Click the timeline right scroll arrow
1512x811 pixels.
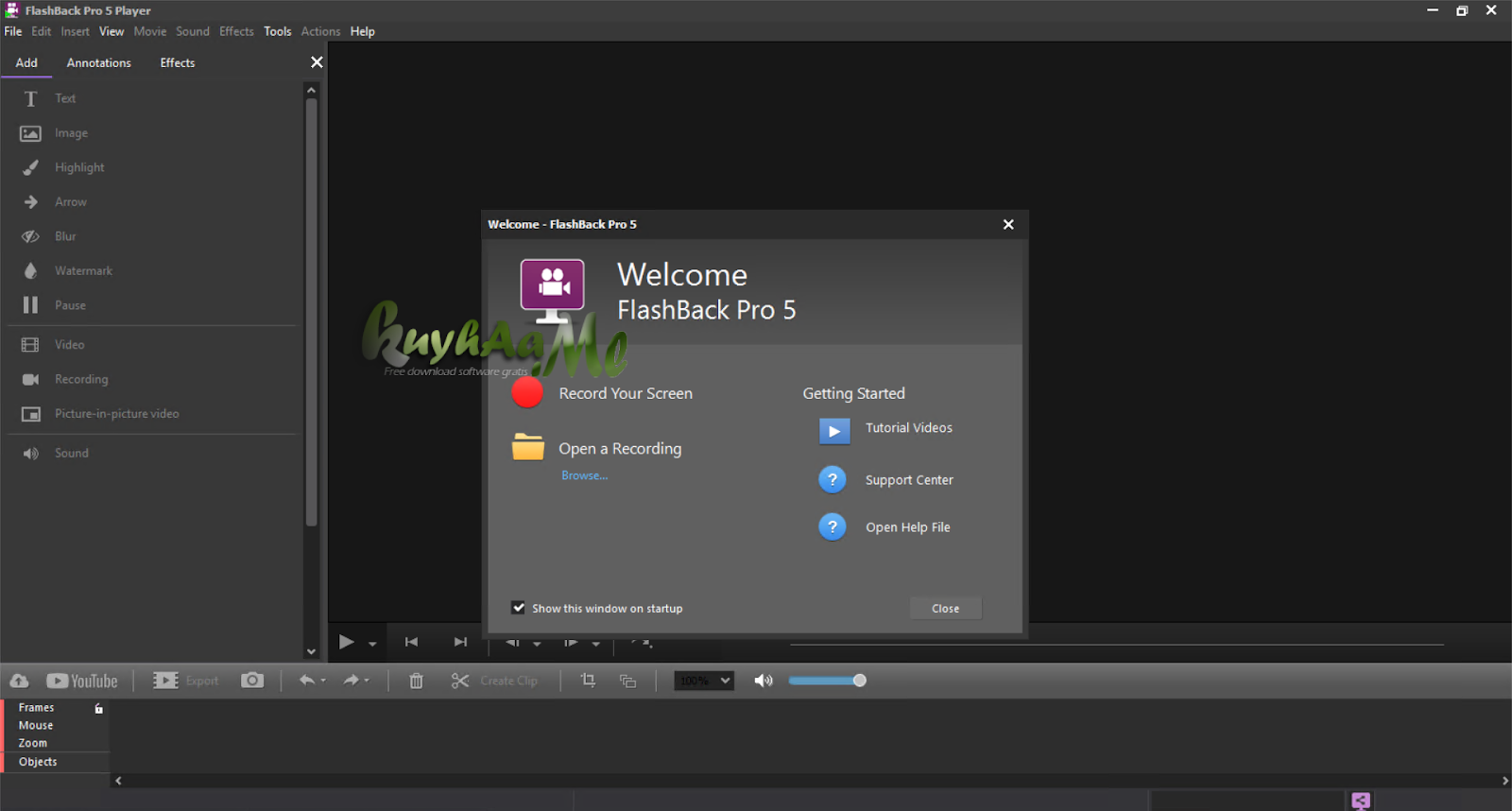click(1505, 781)
